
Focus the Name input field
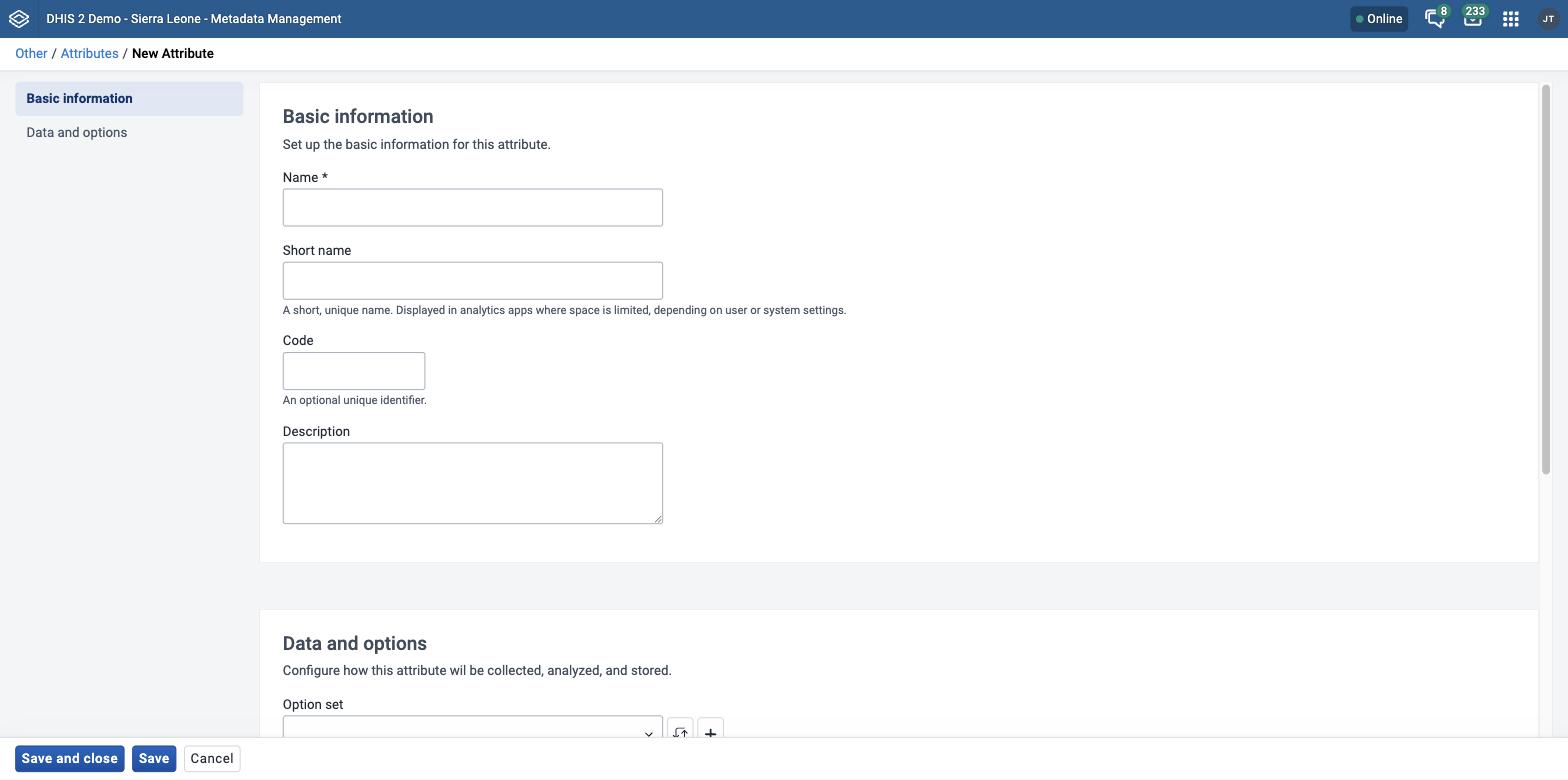[472, 208]
